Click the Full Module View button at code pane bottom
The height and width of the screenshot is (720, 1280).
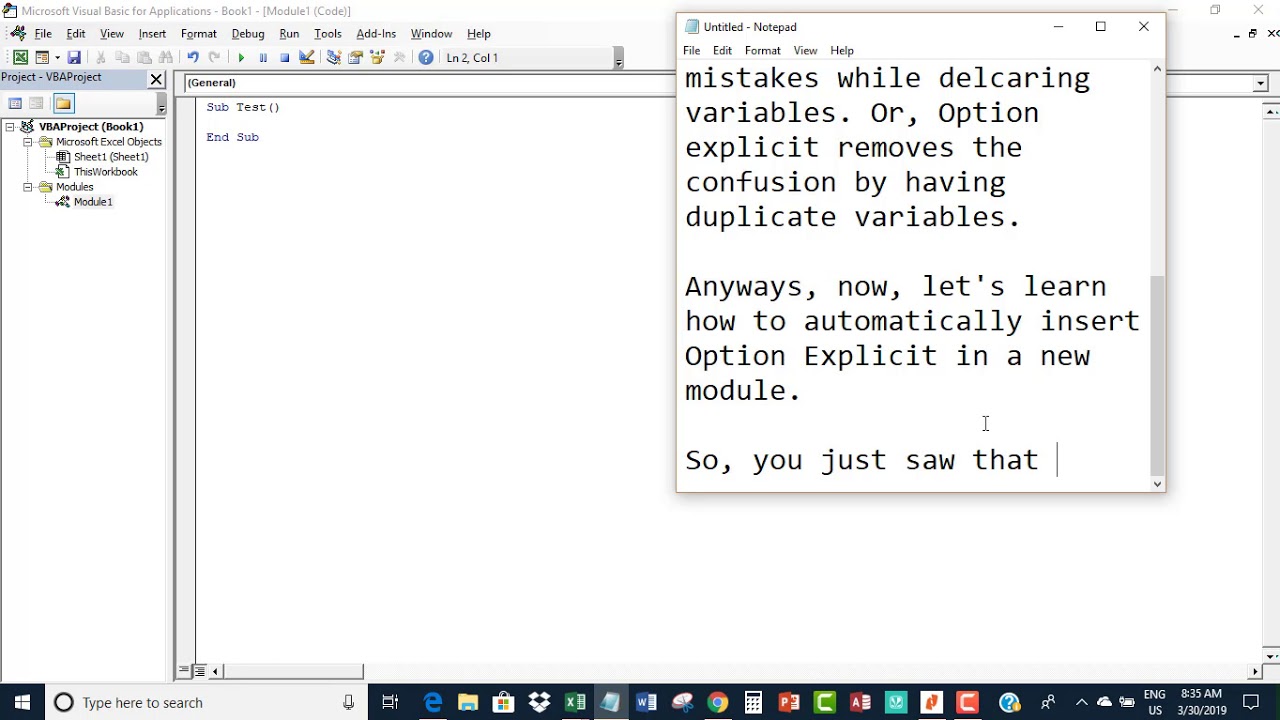click(199, 672)
